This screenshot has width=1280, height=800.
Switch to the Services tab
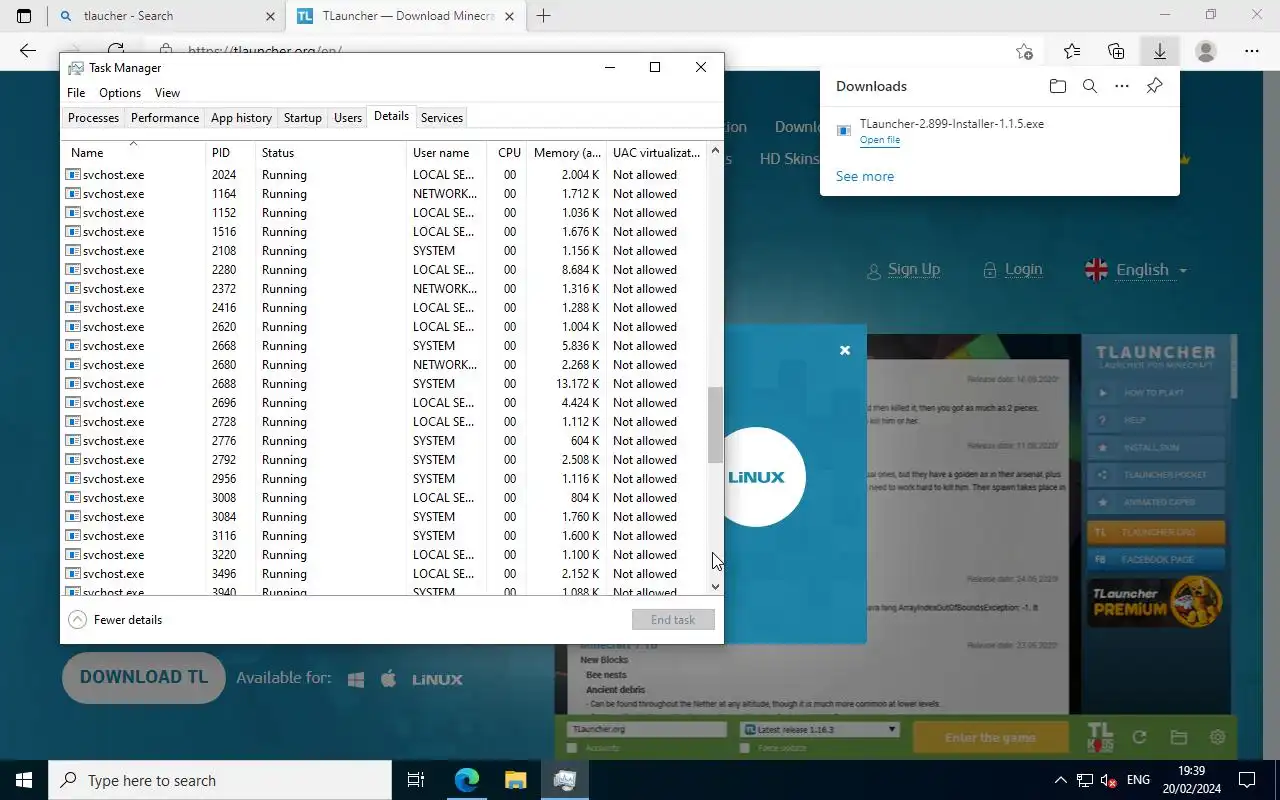coord(442,118)
